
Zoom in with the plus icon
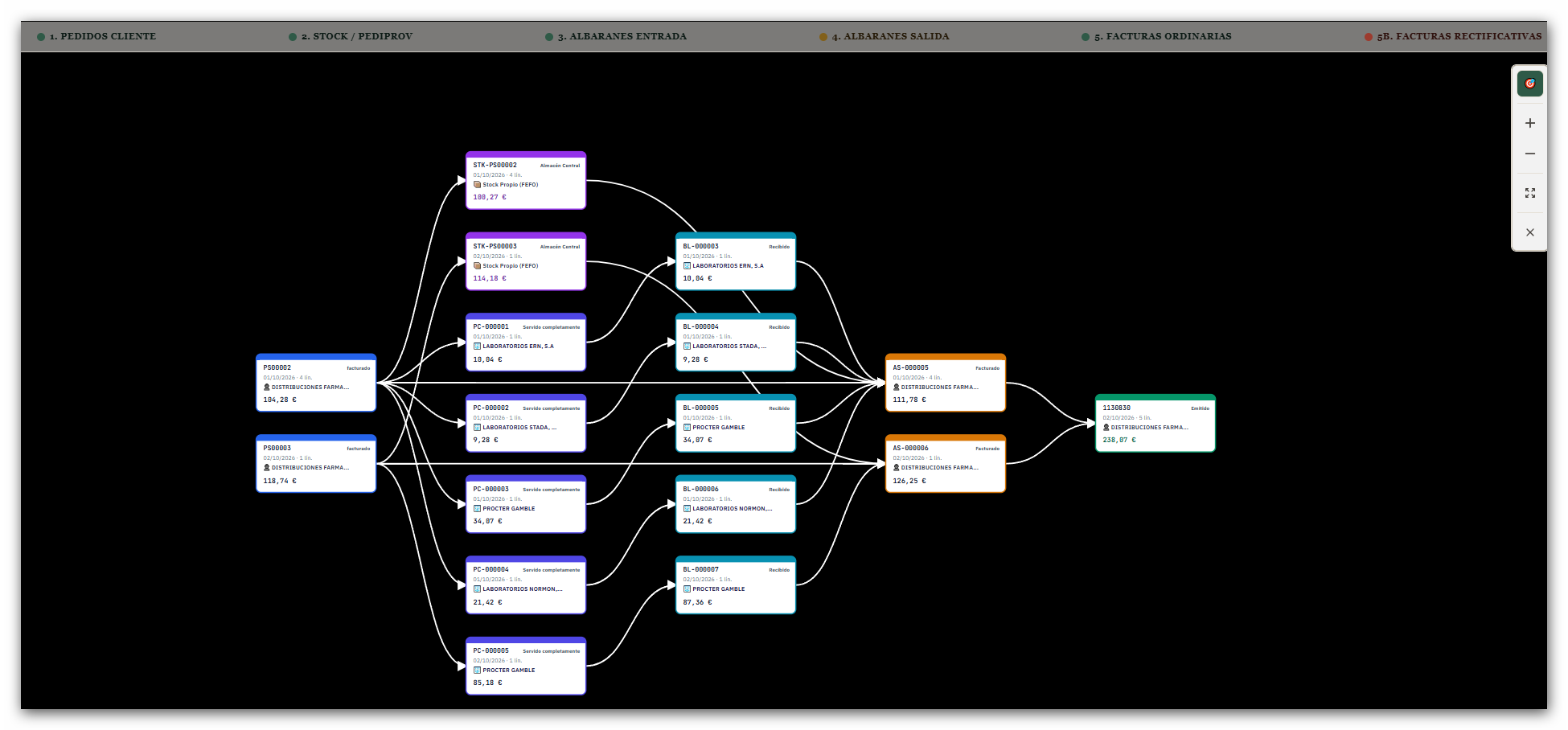(1529, 123)
